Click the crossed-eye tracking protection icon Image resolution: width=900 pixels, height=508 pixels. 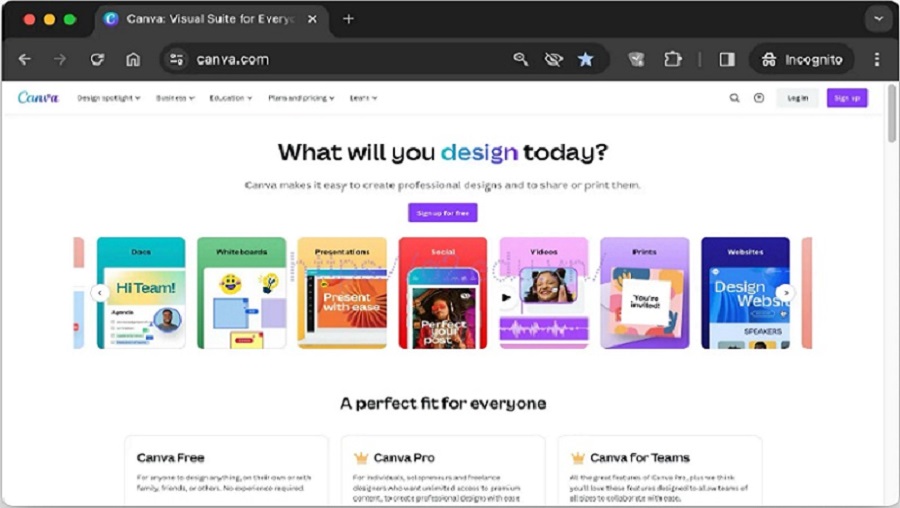pos(553,59)
